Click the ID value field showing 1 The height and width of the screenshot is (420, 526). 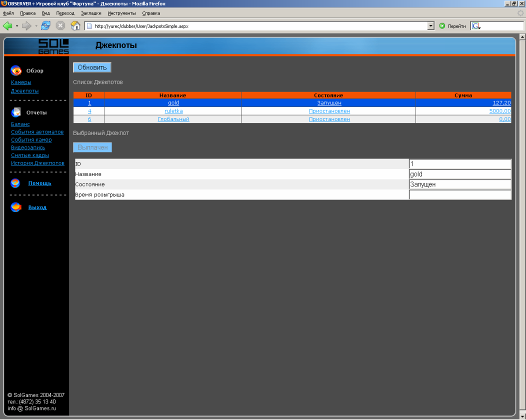coord(460,164)
